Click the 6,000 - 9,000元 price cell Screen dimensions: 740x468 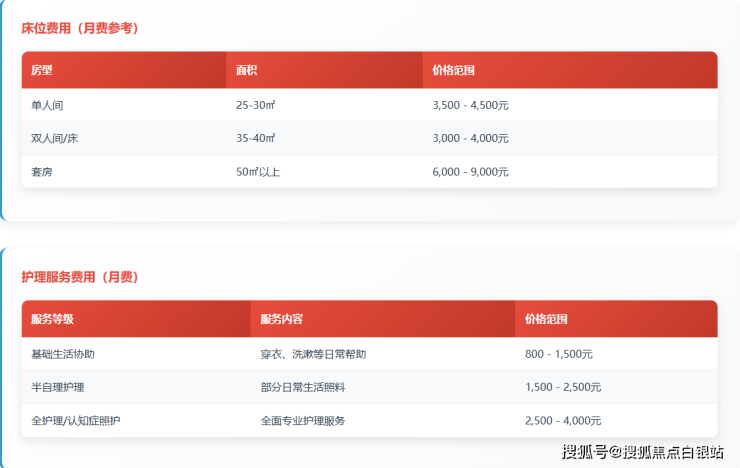point(470,172)
